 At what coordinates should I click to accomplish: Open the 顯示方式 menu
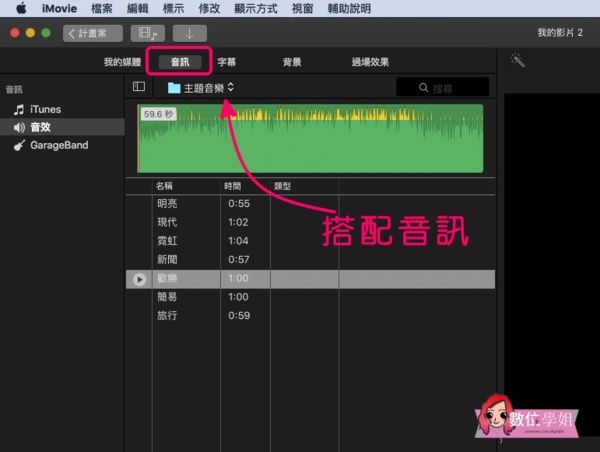258,8
